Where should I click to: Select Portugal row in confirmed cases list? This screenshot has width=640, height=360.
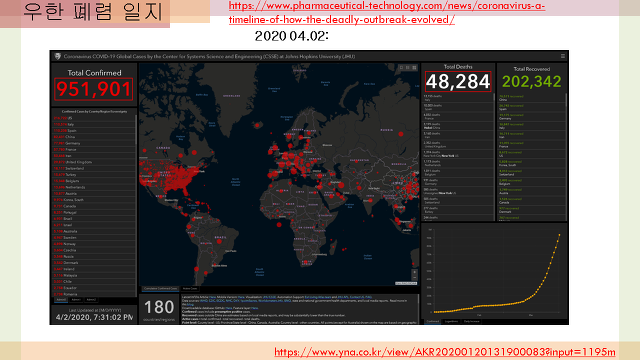click(94, 212)
